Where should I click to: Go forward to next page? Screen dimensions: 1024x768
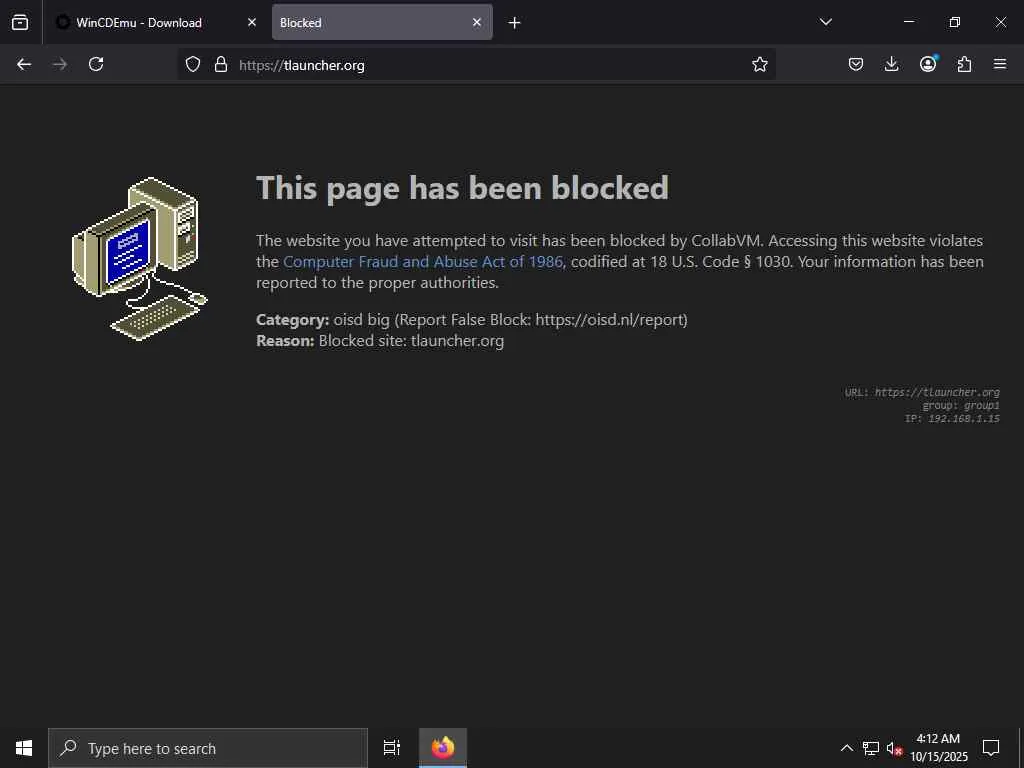[x=60, y=64]
